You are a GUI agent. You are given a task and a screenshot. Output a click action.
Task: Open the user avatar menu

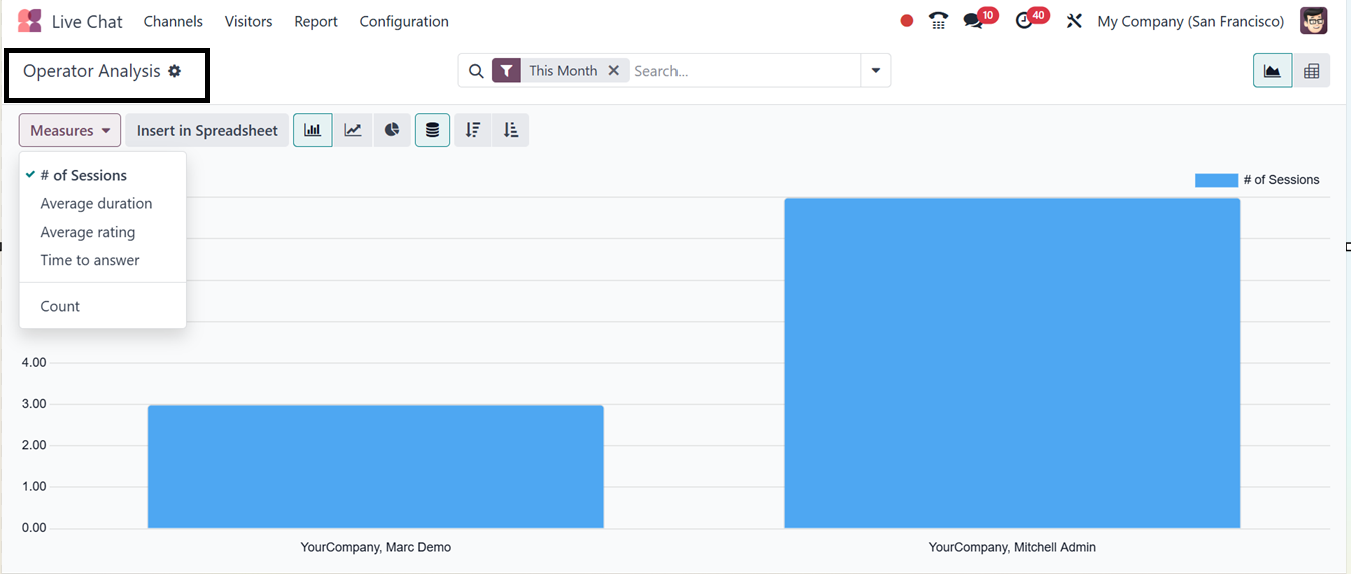1314,21
